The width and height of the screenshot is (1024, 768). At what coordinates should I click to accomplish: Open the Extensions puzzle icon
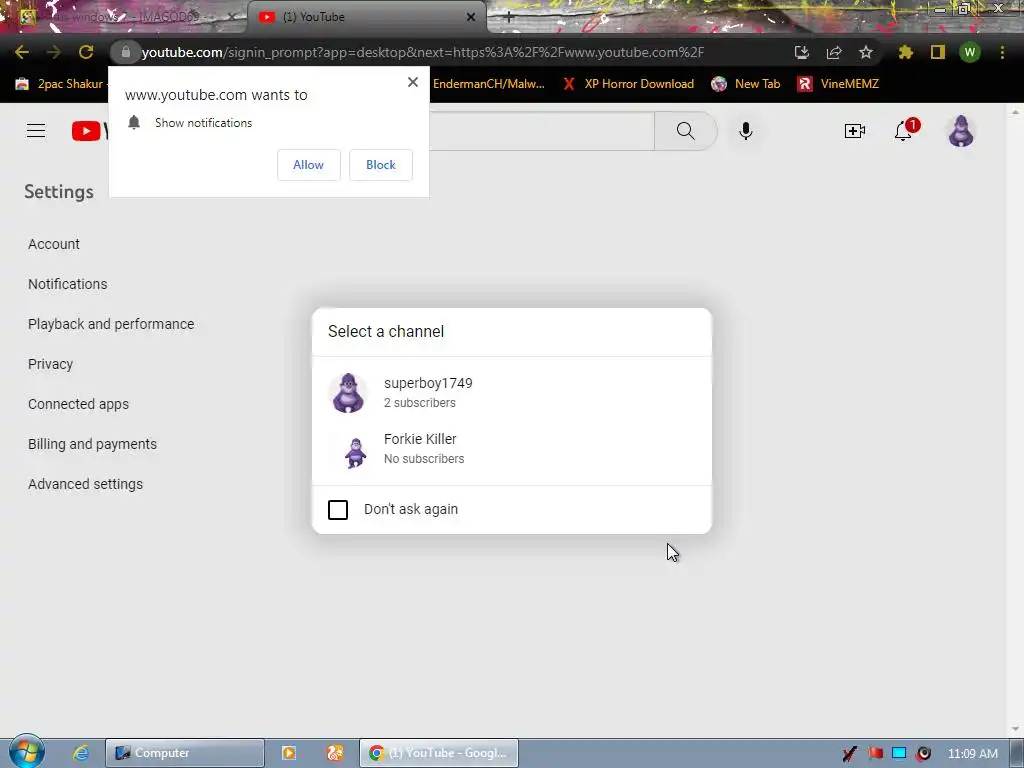click(x=906, y=52)
